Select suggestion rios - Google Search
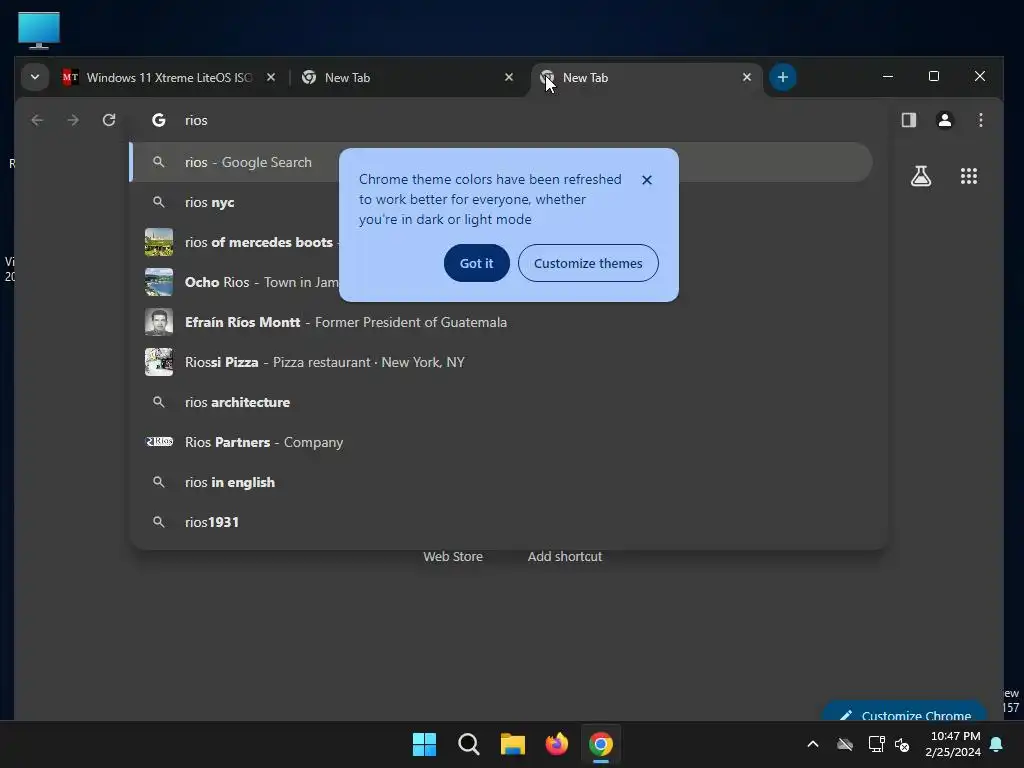This screenshot has height=768, width=1024. point(501,162)
